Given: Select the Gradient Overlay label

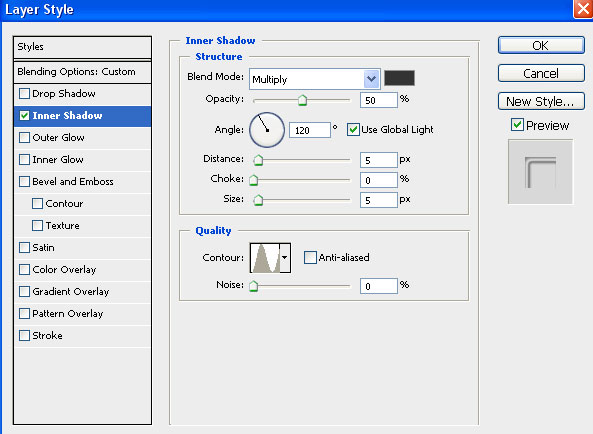Looking at the screenshot, I should pos(71,291).
